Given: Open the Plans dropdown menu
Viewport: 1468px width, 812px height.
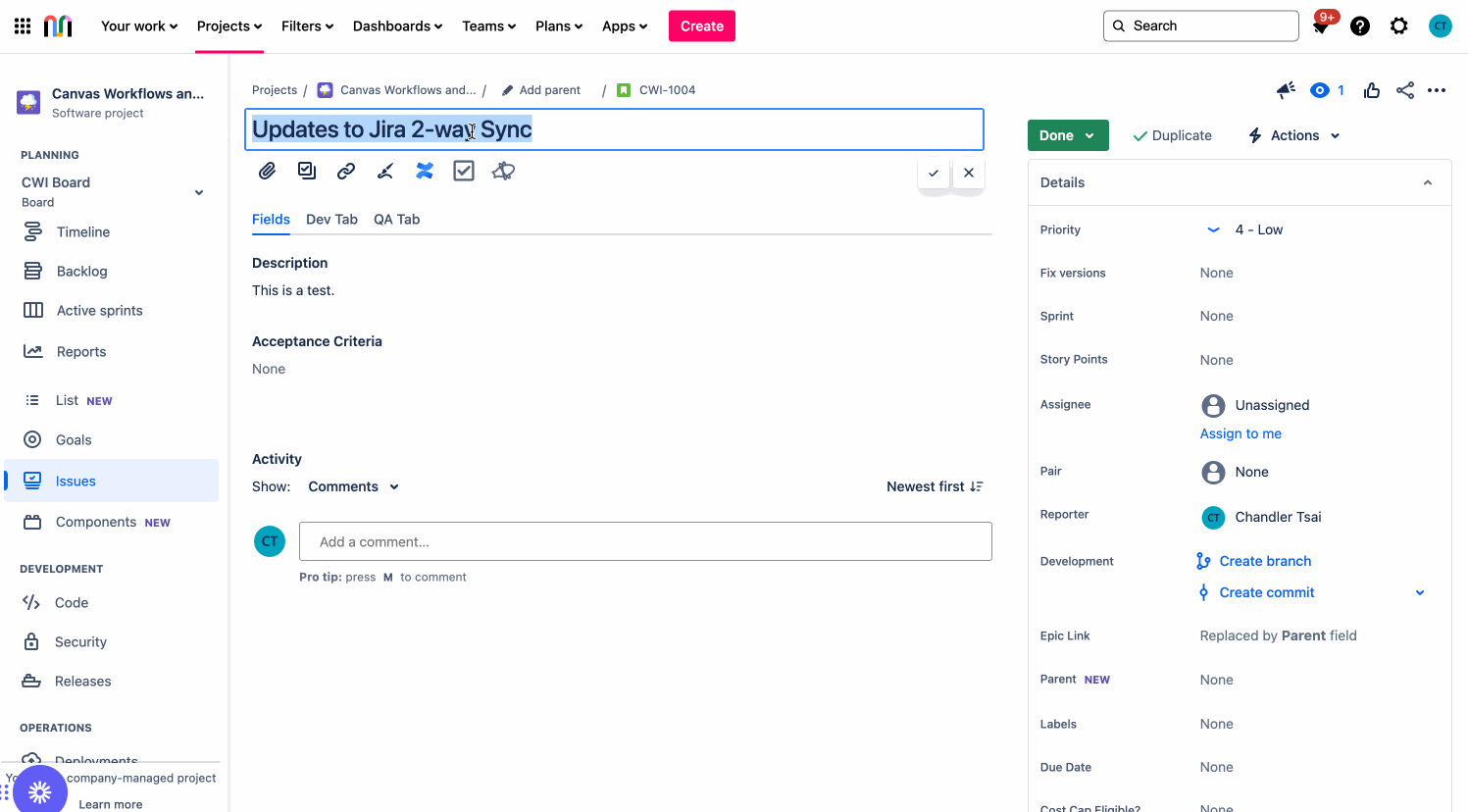Looking at the screenshot, I should point(559,26).
